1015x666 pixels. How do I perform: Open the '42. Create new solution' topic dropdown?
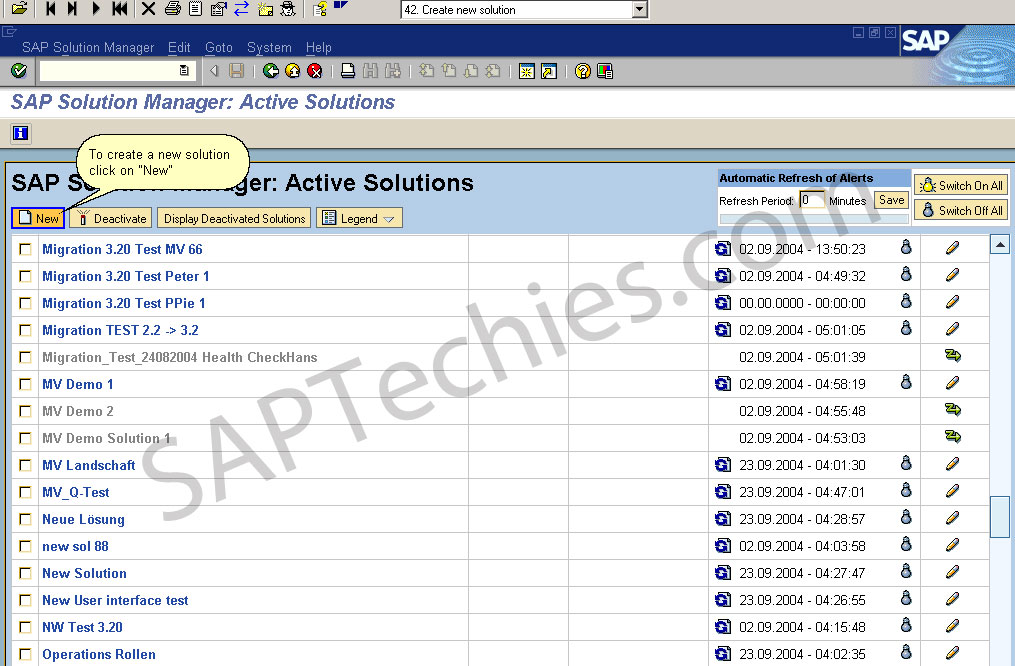[640, 10]
